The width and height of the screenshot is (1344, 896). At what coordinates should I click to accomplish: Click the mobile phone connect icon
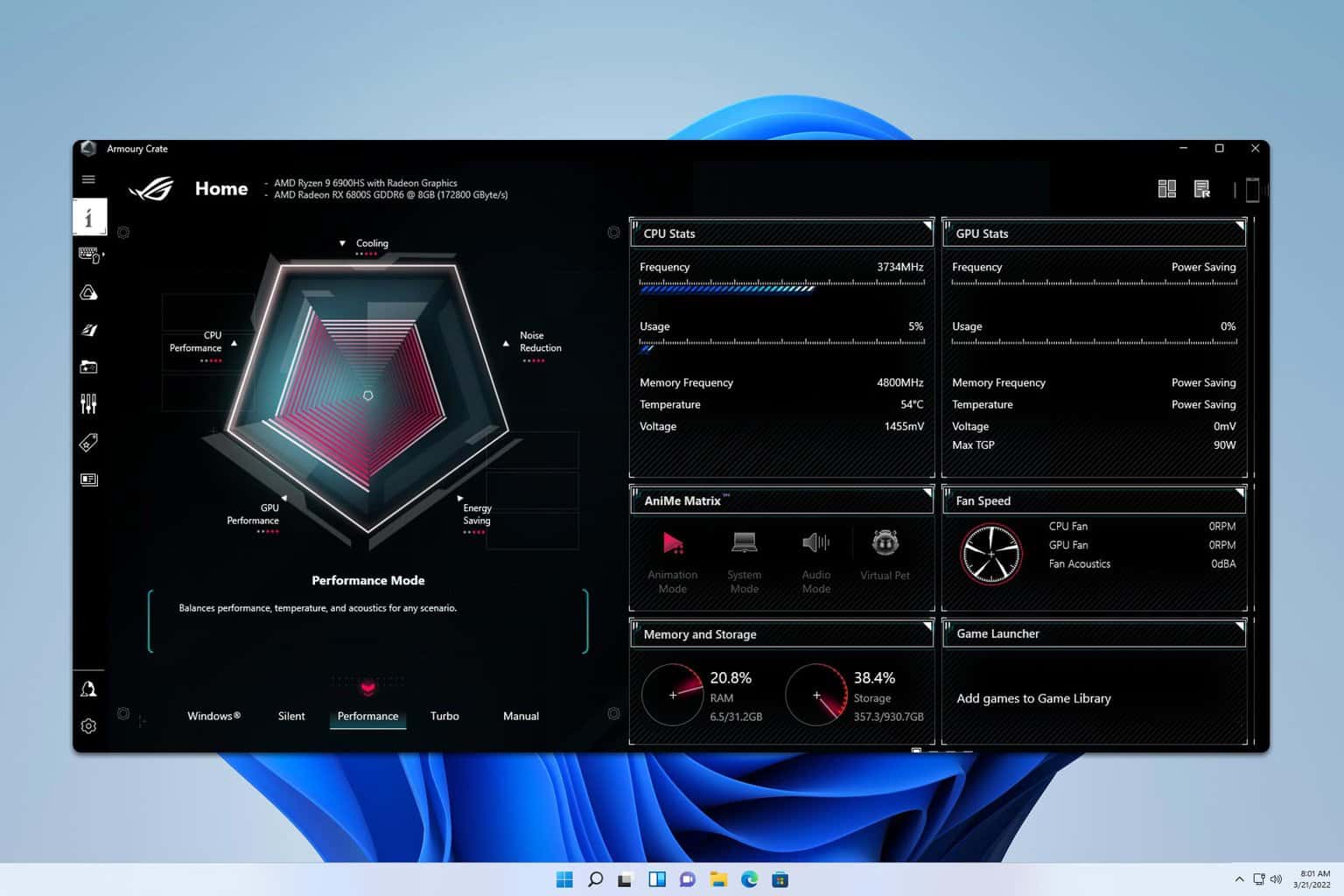coord(1252,189)
